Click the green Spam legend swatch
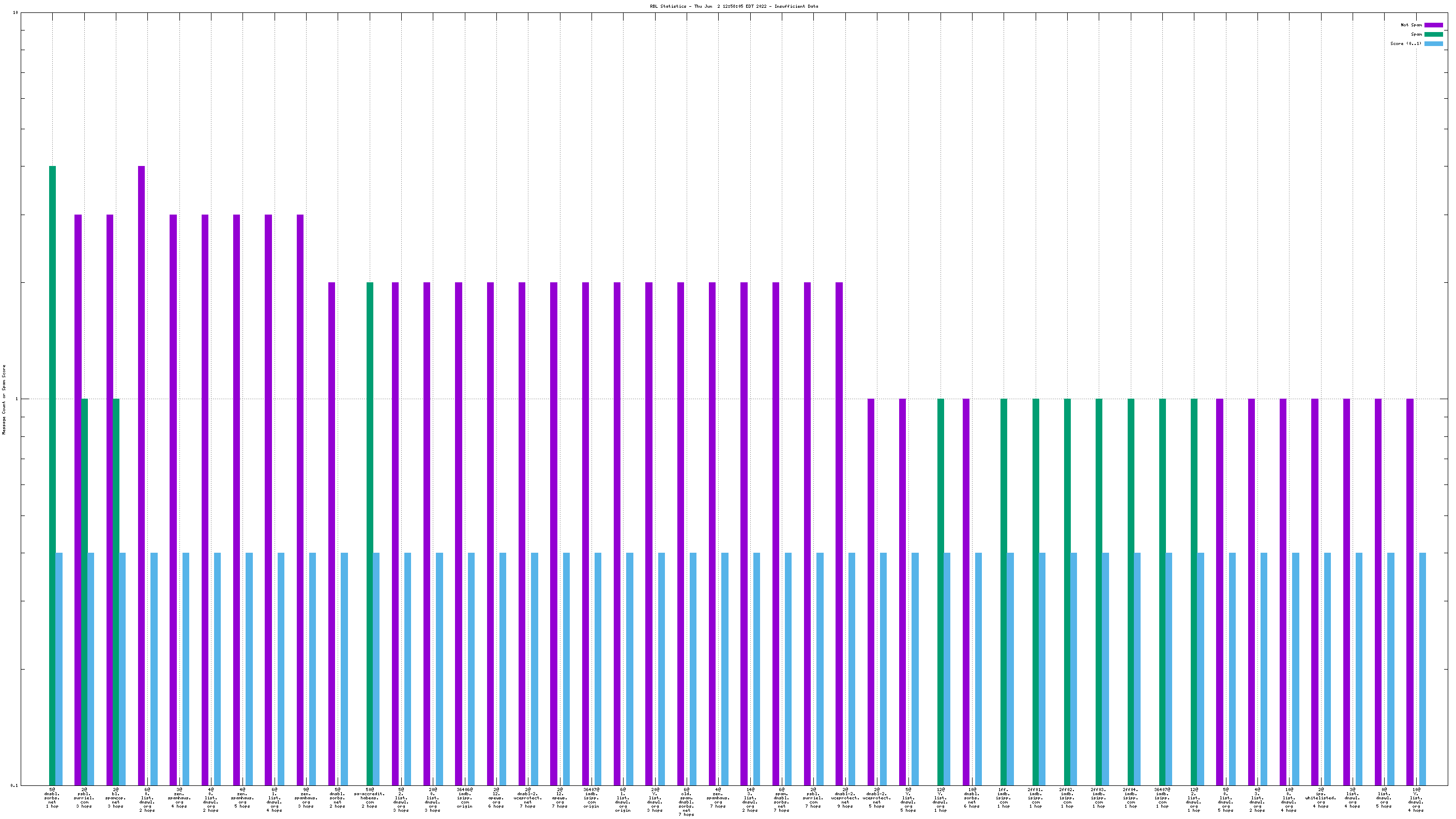The height and width of the screenshot is (819, 1456). [x=1433, y=35]
